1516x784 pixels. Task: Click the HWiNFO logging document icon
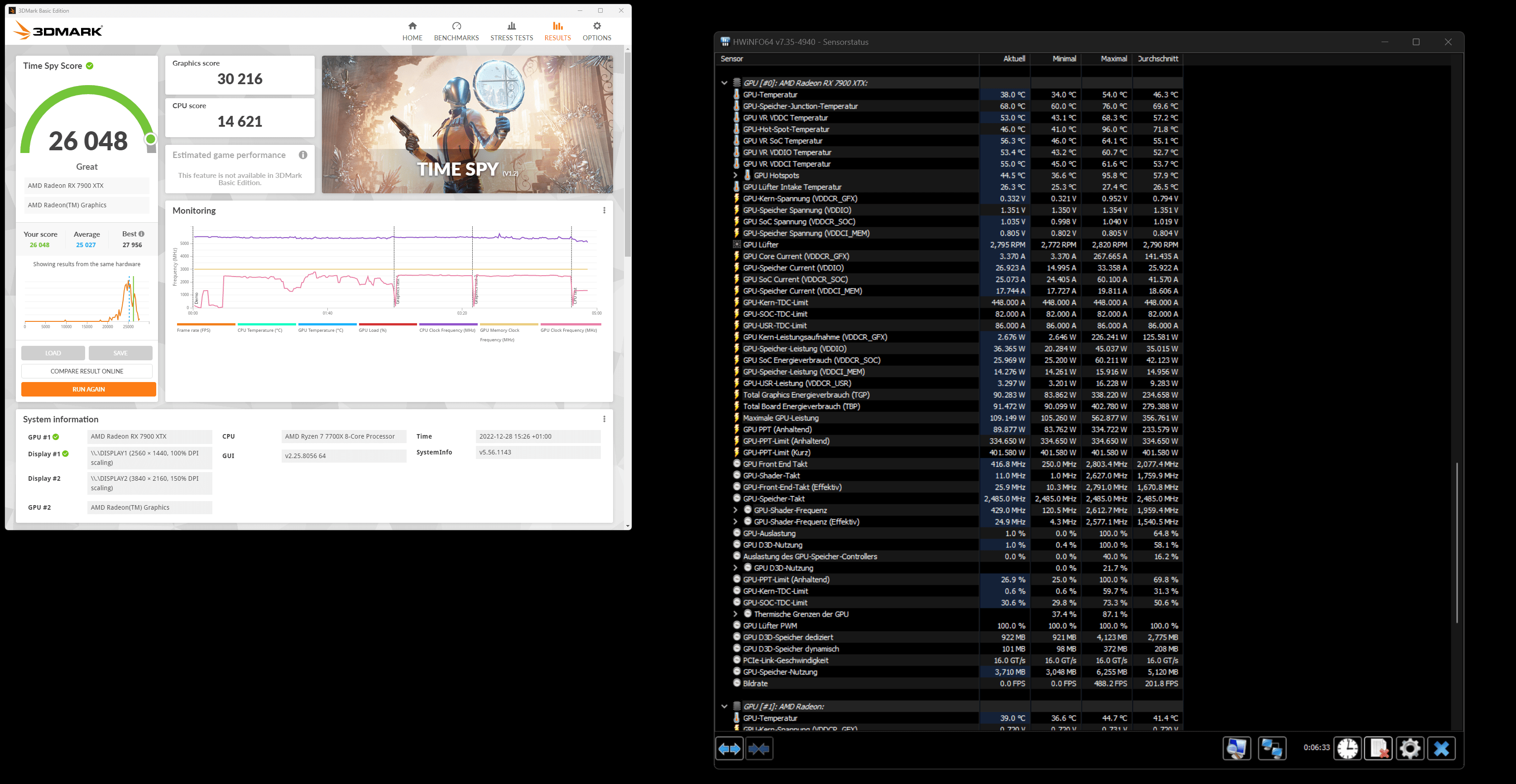click(1379, 749)
